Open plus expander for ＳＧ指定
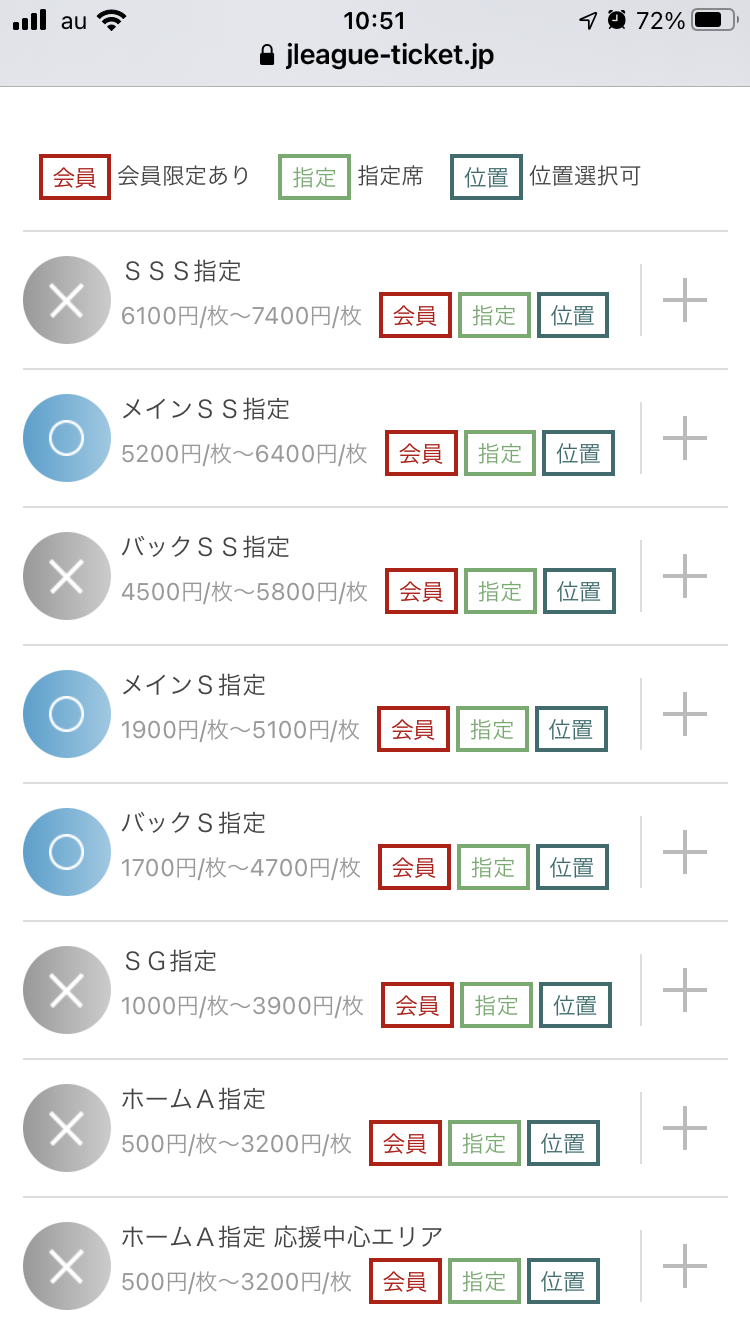750x1334 pixels. click(x=685, y=990)
